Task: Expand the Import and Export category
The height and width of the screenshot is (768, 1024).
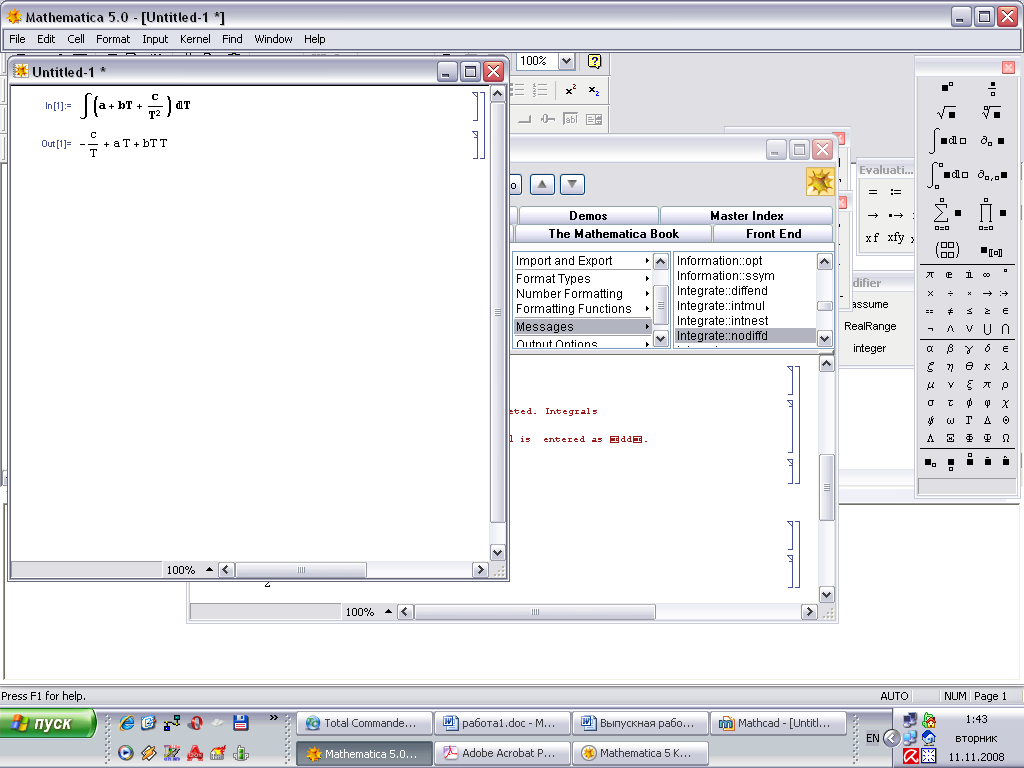Action: pos(583,261)
